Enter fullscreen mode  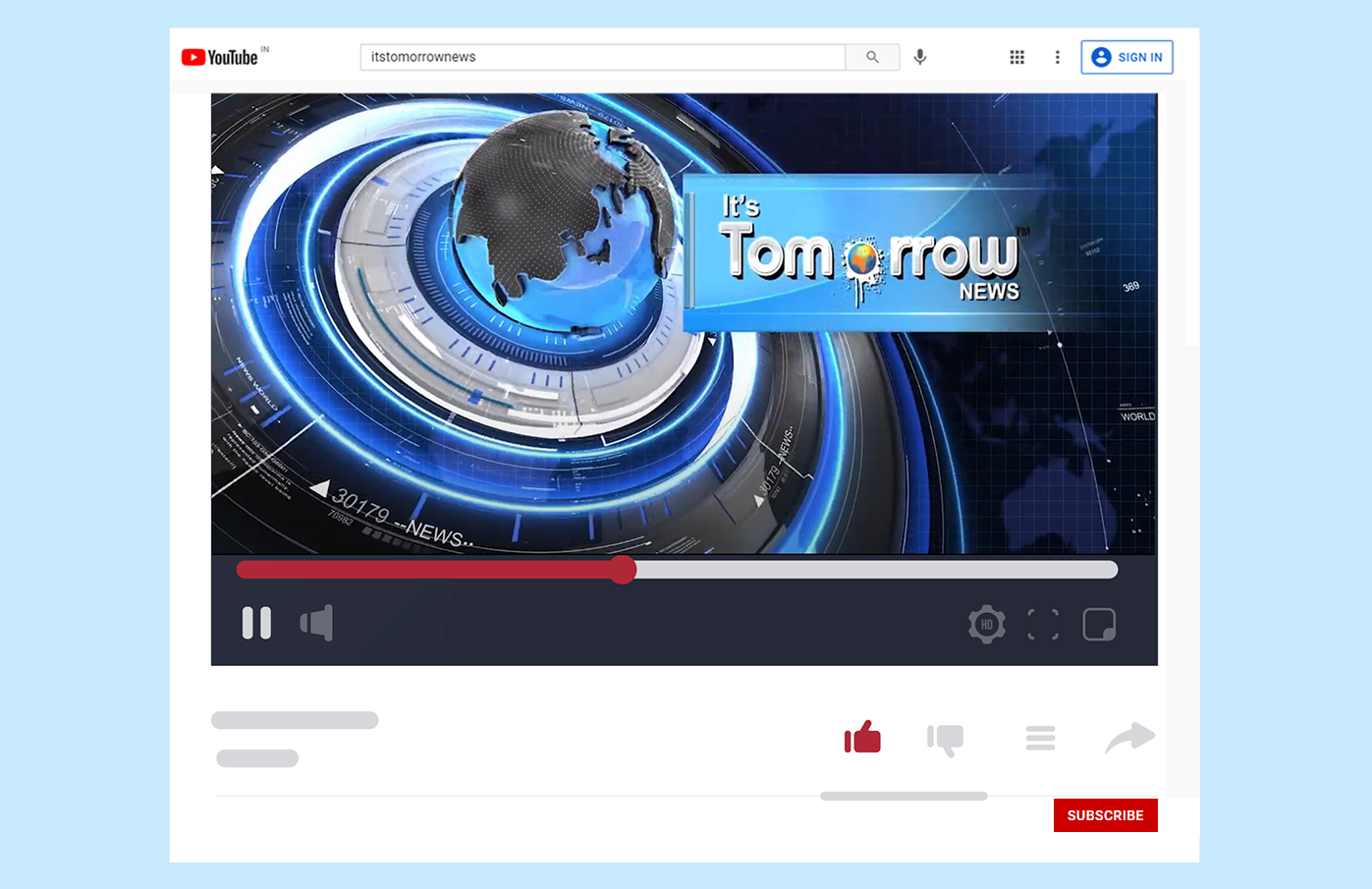(1043, 625)
